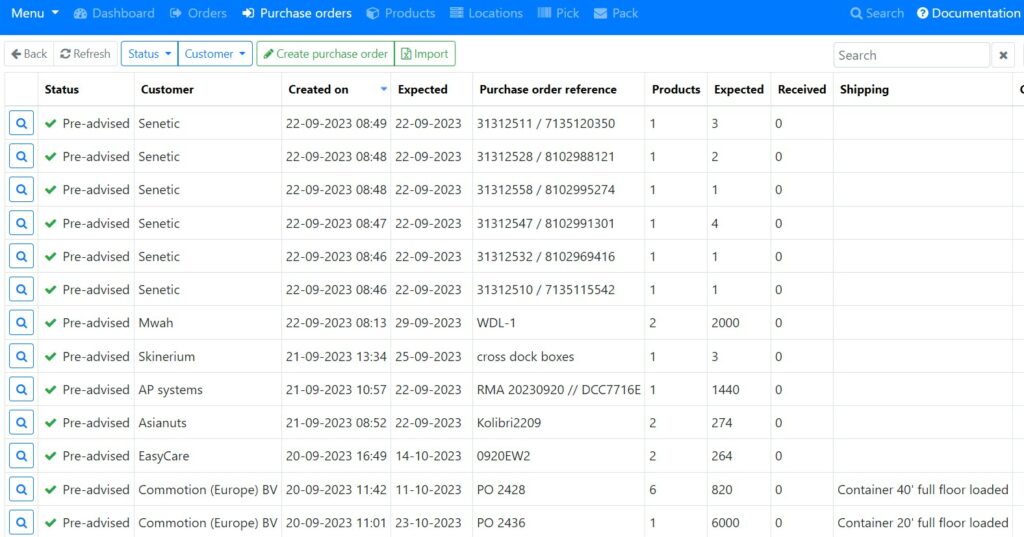
Task: Open the Status filter dropdown
Action: 150,54
